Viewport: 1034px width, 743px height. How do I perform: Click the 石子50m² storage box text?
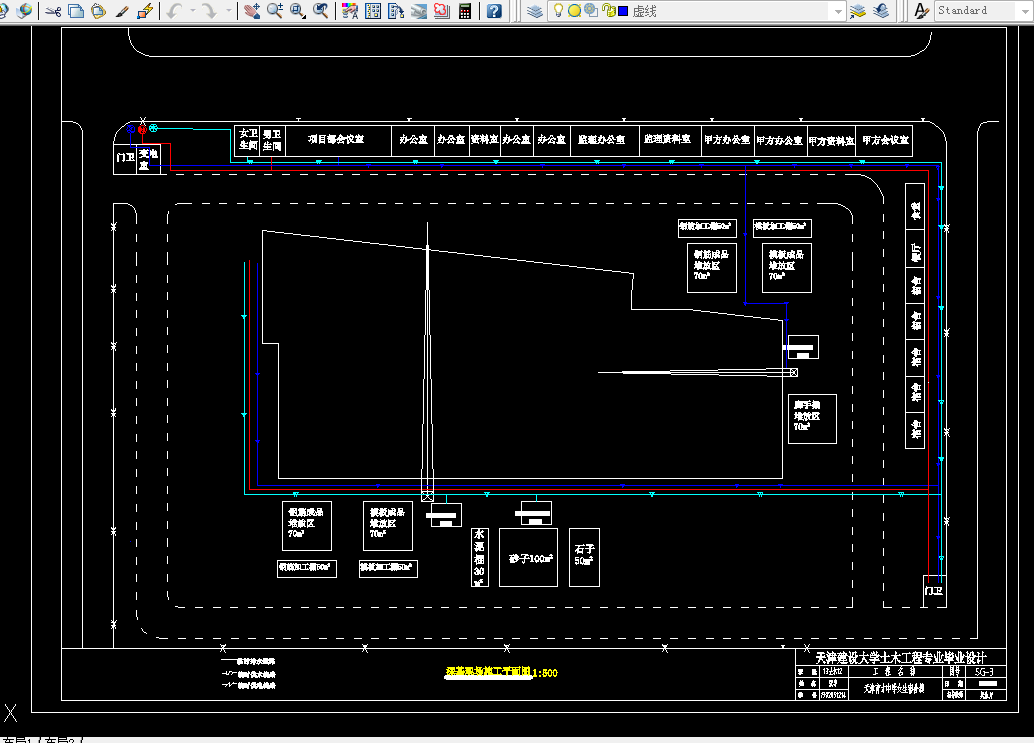tap(584, 554)
